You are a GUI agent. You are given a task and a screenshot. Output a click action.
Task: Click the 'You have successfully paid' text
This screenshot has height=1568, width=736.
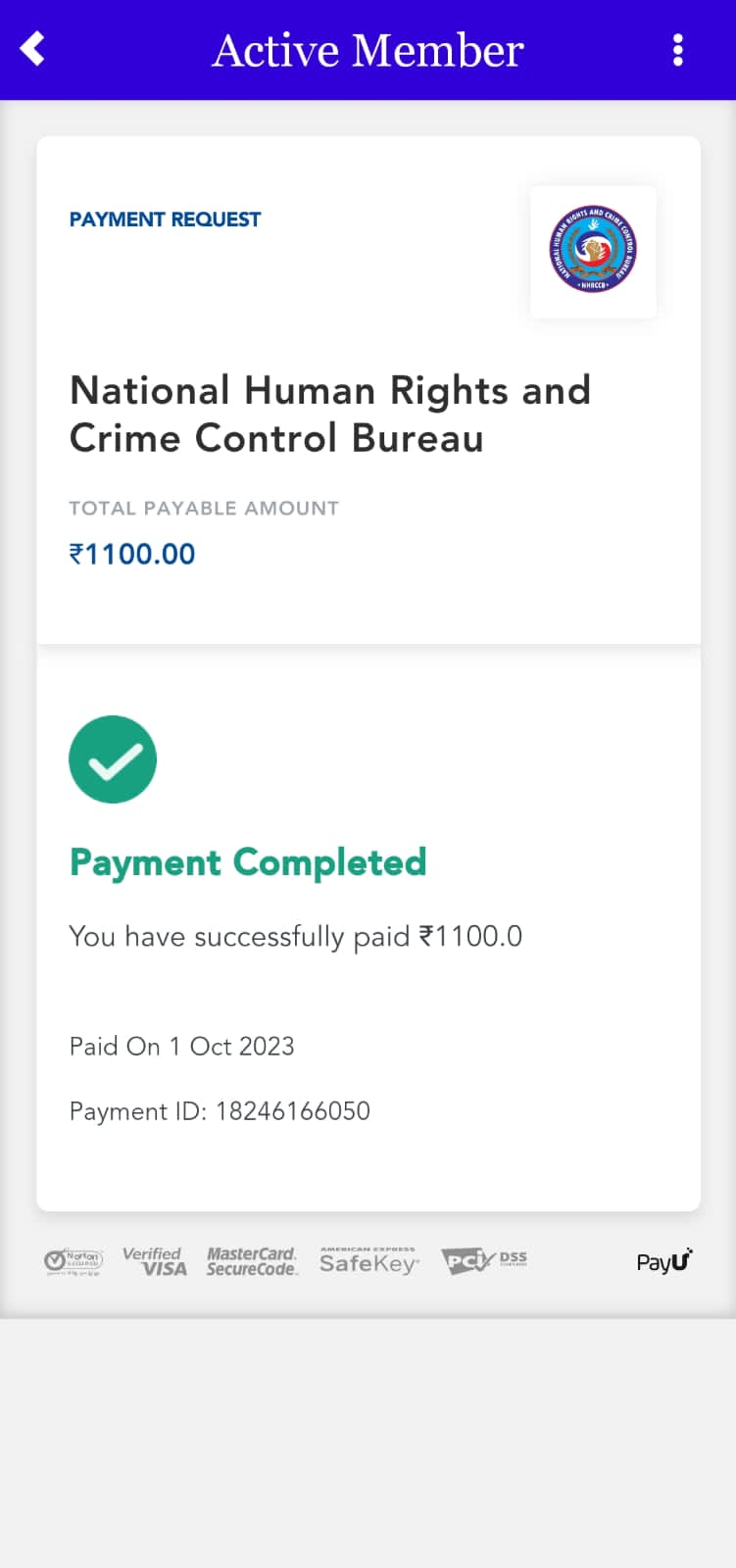tap(239, 937)
